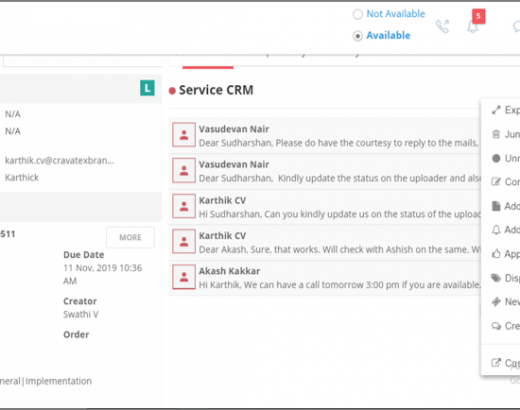Click the Order label
The width and height of the screenshot is (520, 410).
pos(76,335)
